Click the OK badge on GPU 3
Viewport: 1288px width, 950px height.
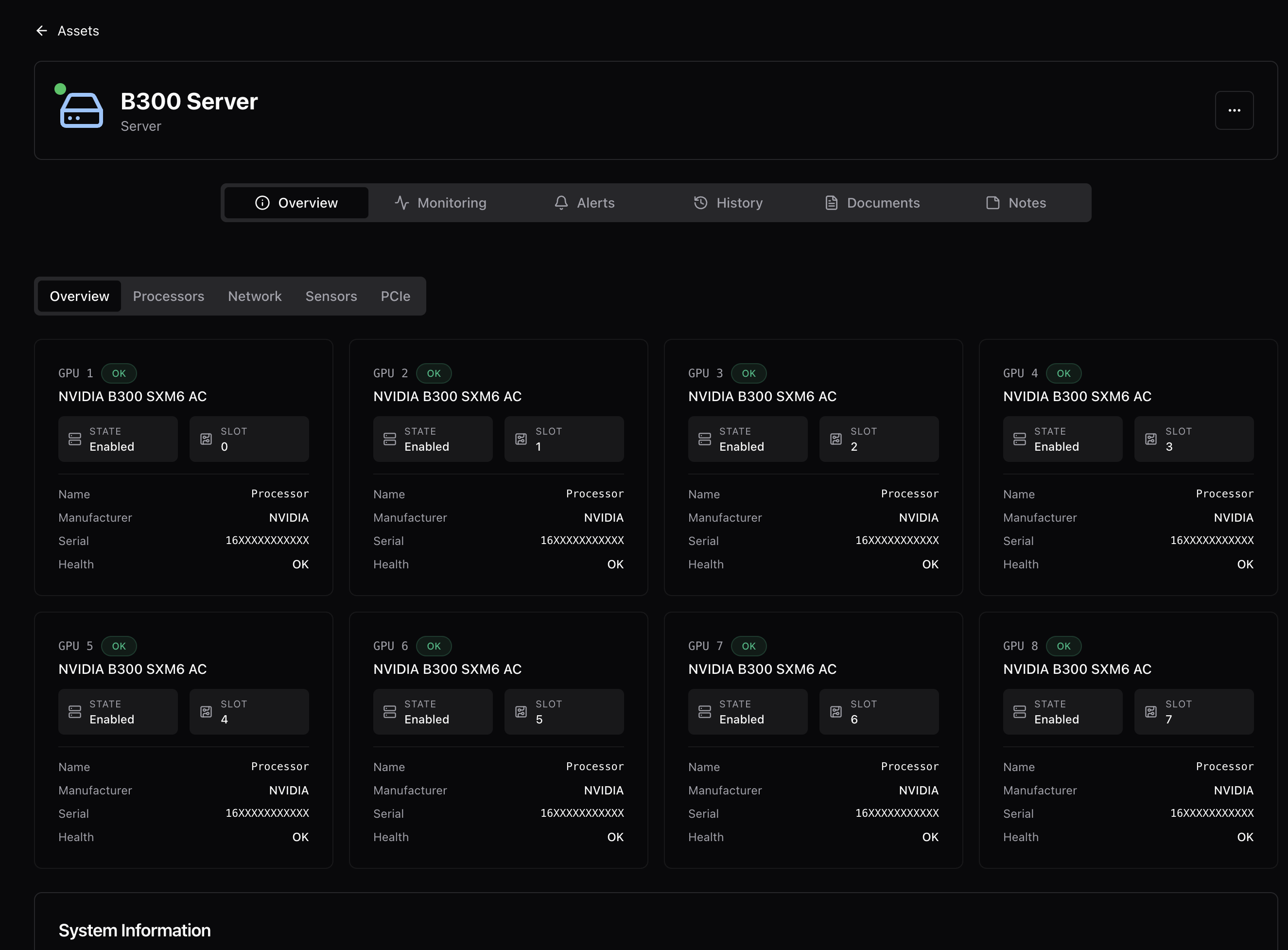click(x=749, y=373)
